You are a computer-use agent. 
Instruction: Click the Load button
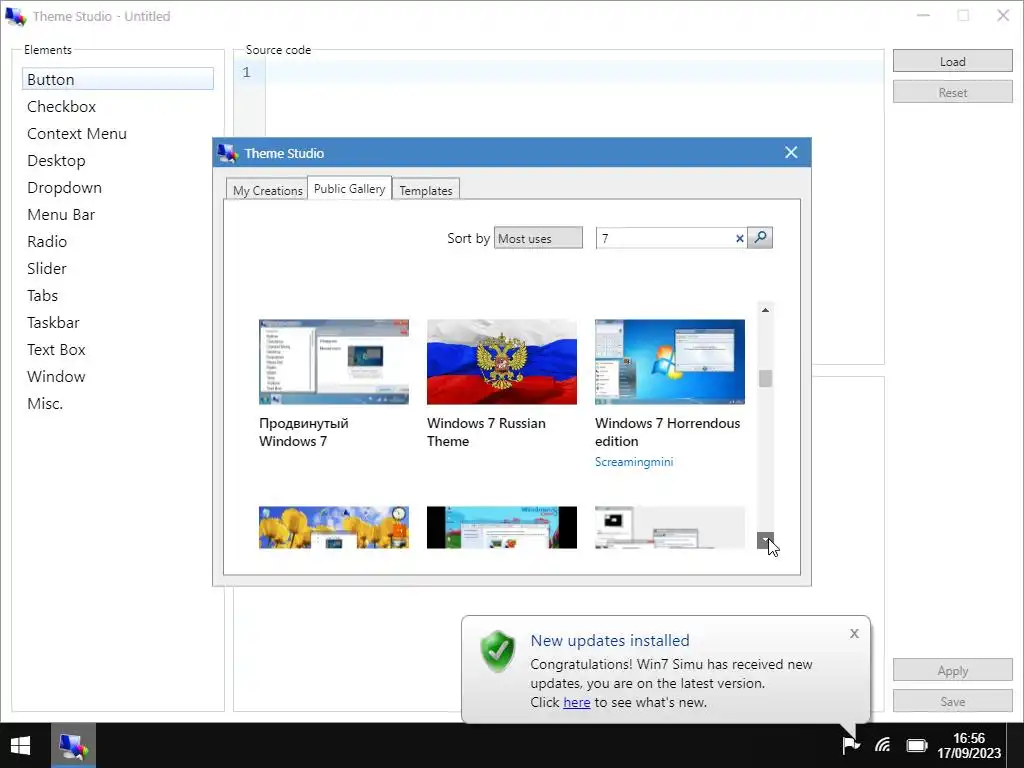952,61
